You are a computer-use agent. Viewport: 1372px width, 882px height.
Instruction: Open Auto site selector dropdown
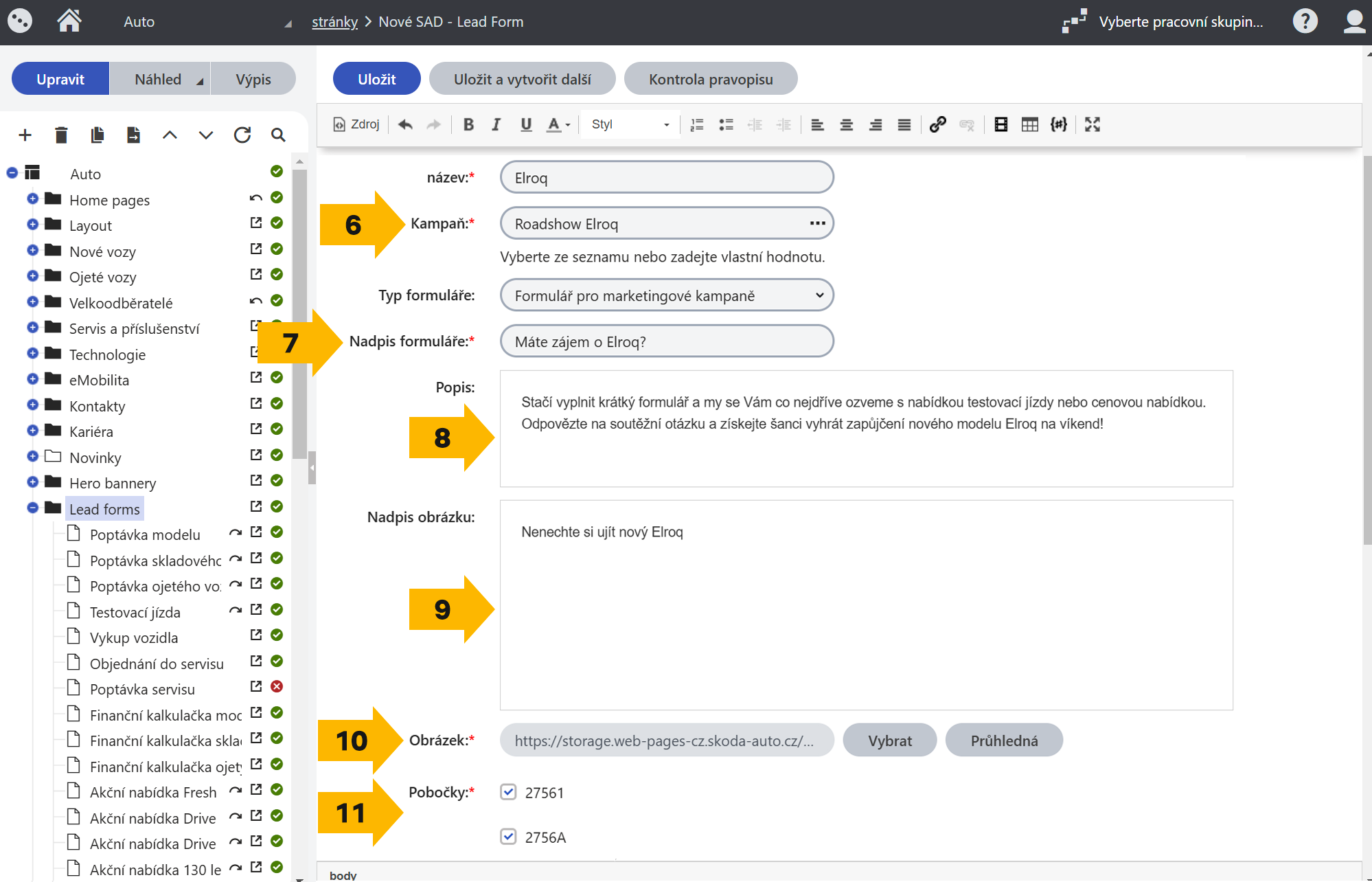207,22
